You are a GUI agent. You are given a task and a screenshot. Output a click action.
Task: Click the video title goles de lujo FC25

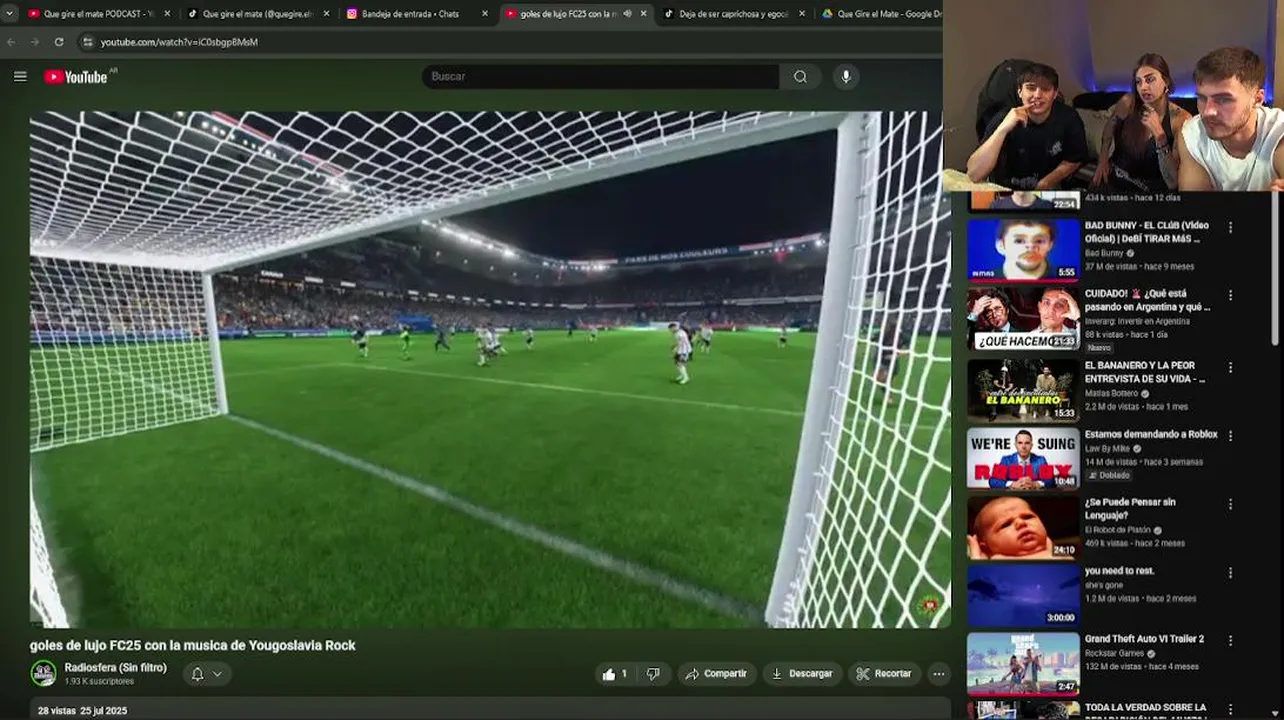[x=193, y=645]
